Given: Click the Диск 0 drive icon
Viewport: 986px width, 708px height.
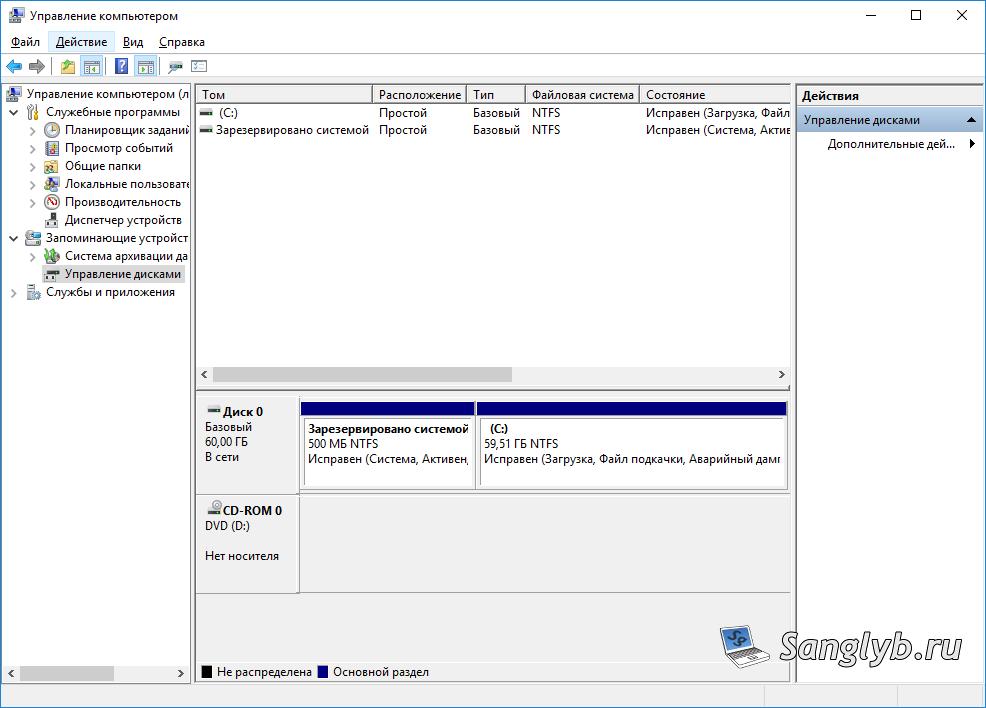Looking at the screenshot, I should 214,410.
